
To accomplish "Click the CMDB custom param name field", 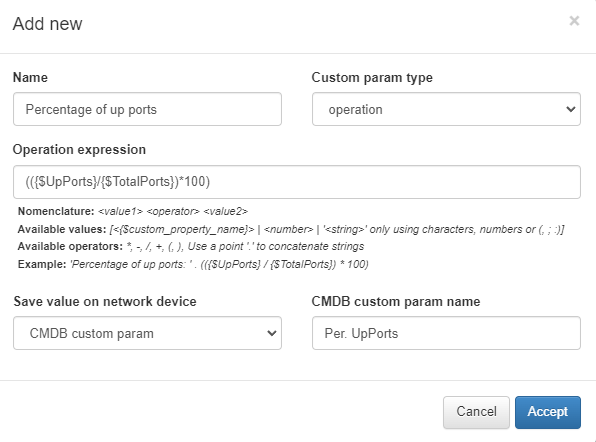I will tap(446, 333).
